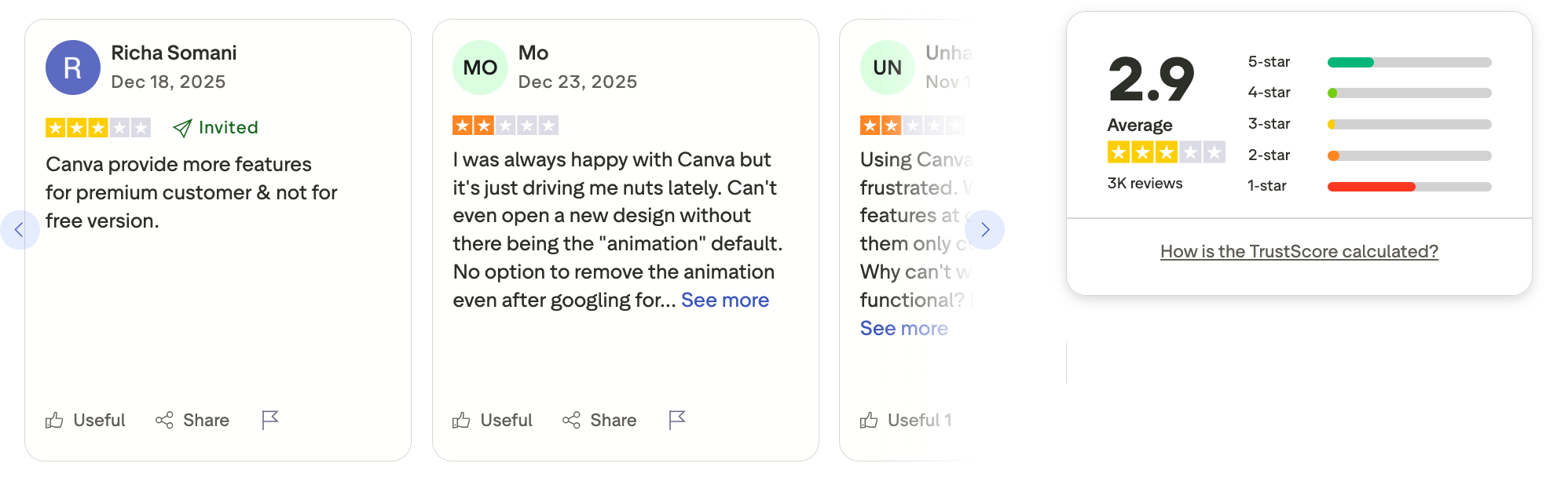This screenshot has height=485, width=1568.
Task: Expand the UN review with See more
Action: click(904, 328)
